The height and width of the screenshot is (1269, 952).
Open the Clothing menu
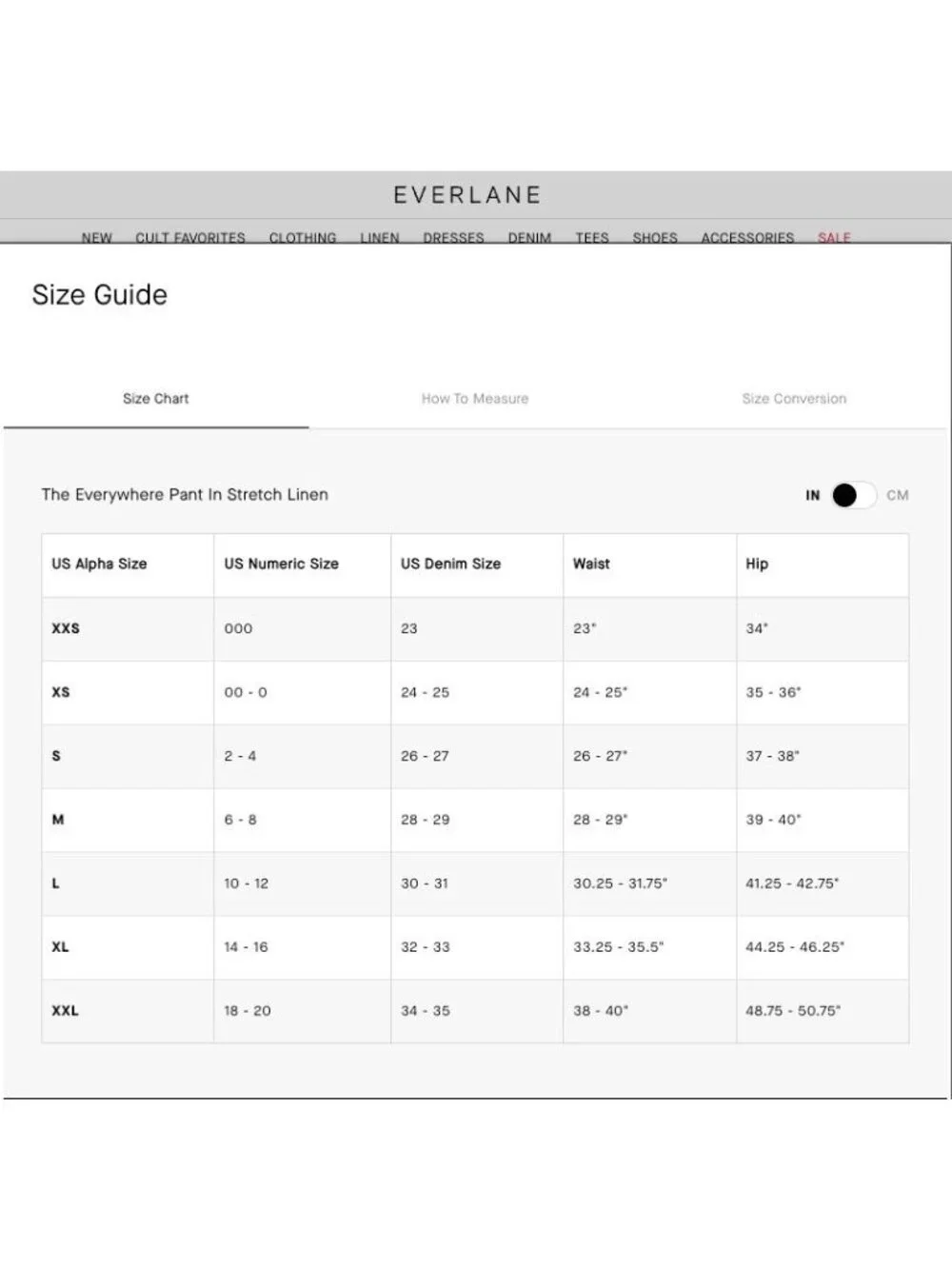pyautogui.click(x=303, y=237)
